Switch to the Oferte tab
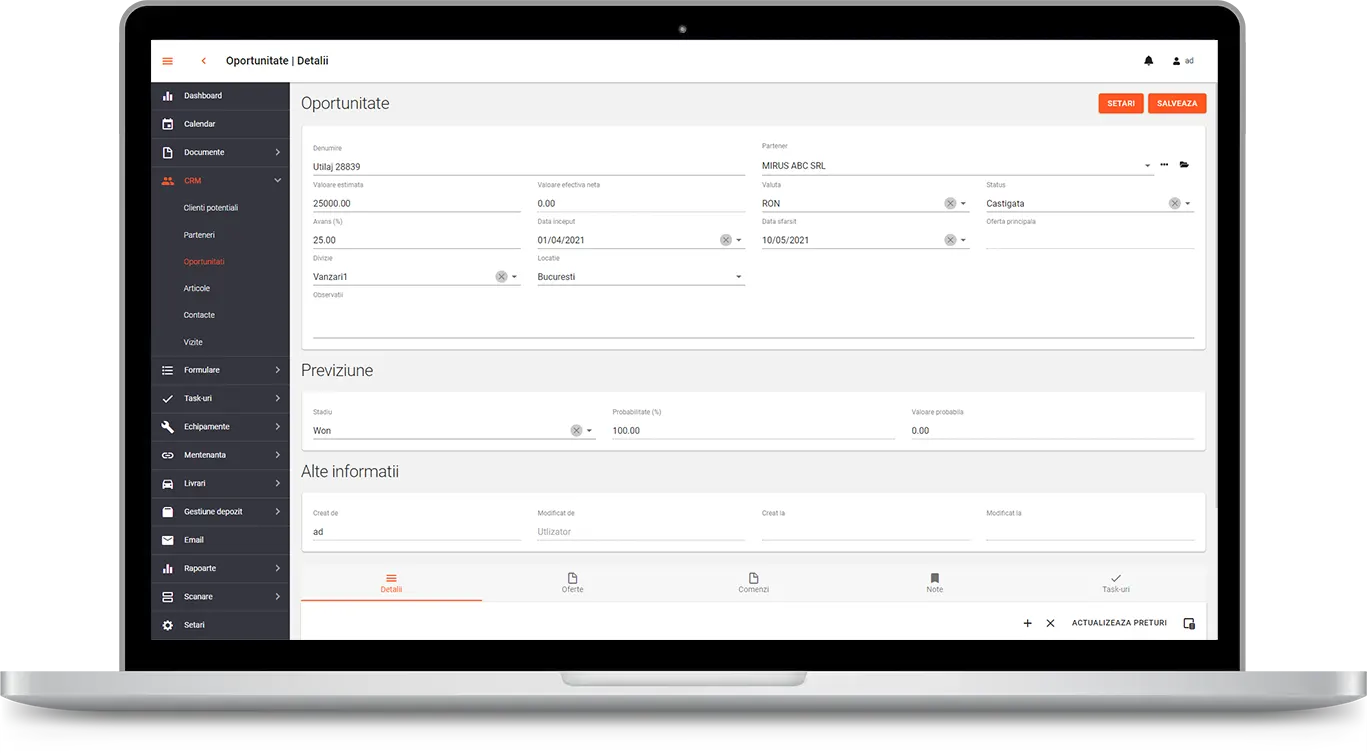This screenshot has height=753, width=1367. click(x=572, y=583)
